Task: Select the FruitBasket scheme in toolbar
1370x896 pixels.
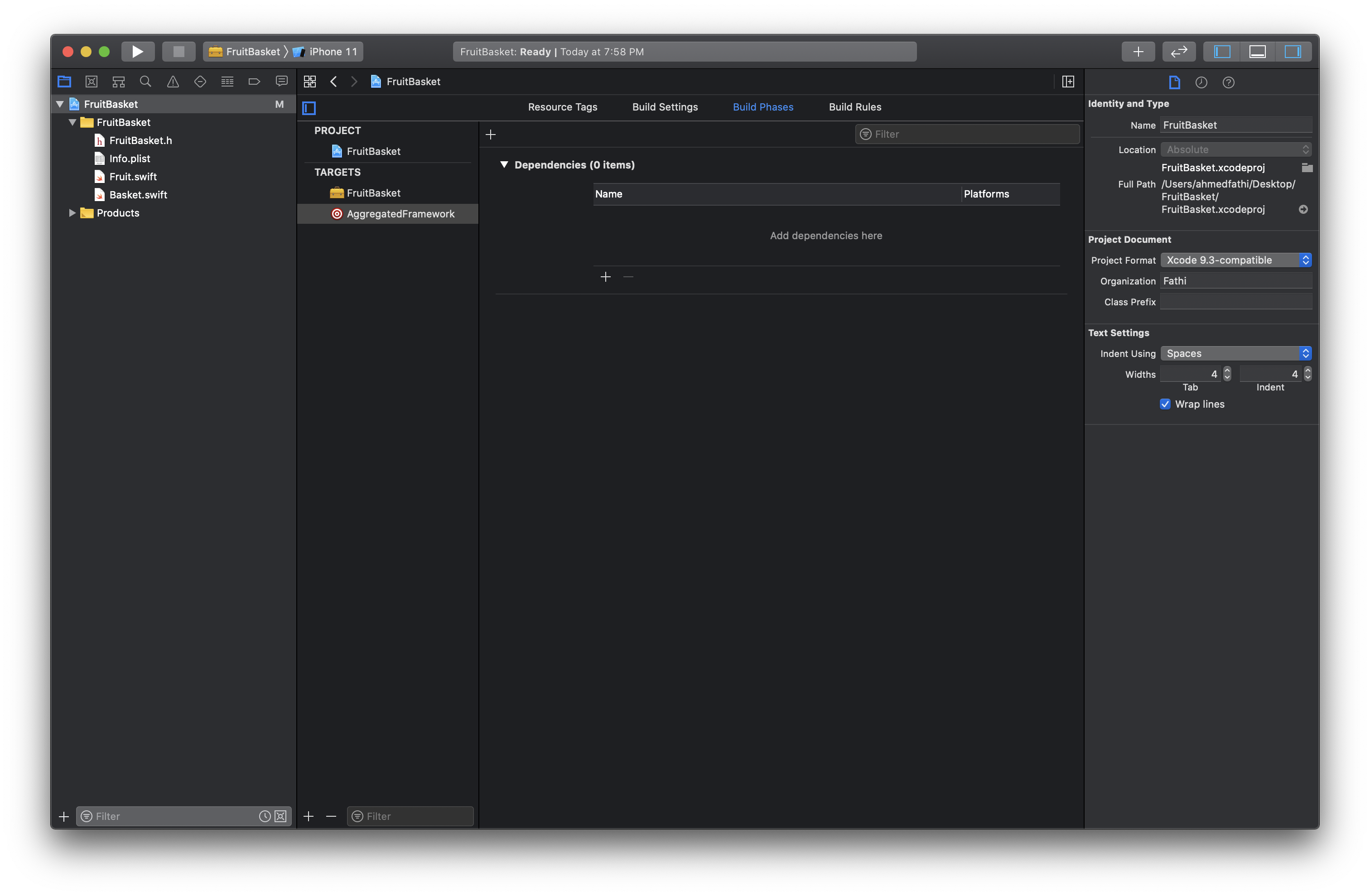Action: click(x=245, y=51)
